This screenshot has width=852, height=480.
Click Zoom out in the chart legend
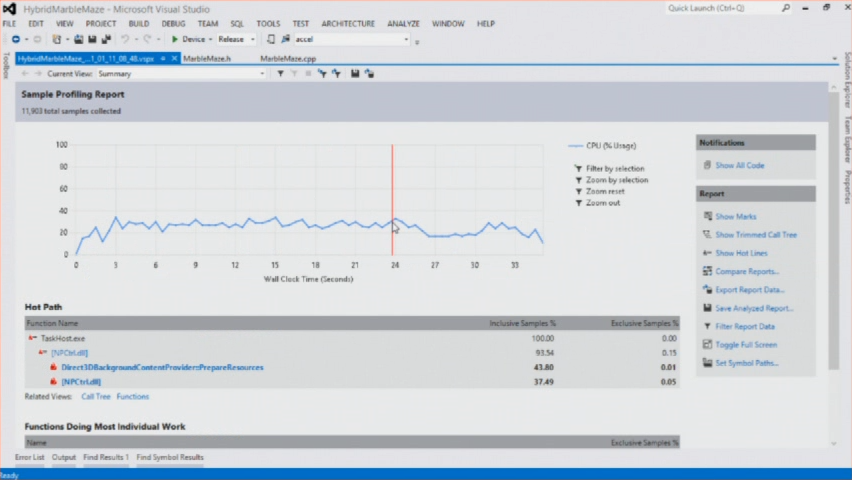point(603,203)
